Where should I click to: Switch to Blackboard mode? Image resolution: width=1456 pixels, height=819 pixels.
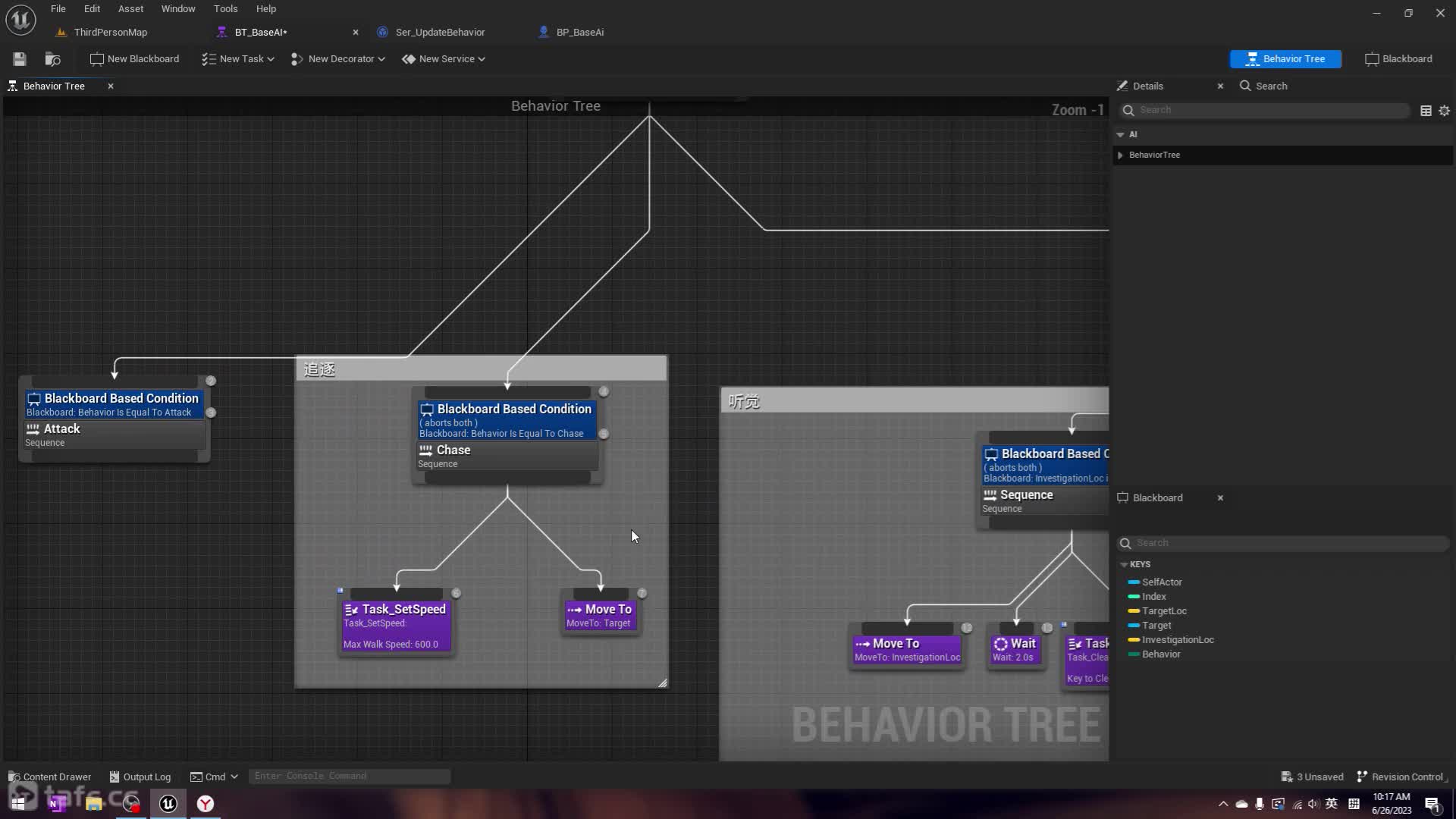1398,59
